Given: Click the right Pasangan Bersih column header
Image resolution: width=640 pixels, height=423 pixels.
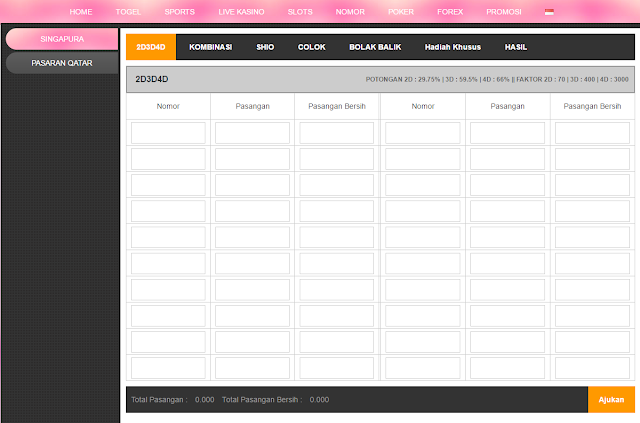Looking at the screenshot, I should point(592,106).
